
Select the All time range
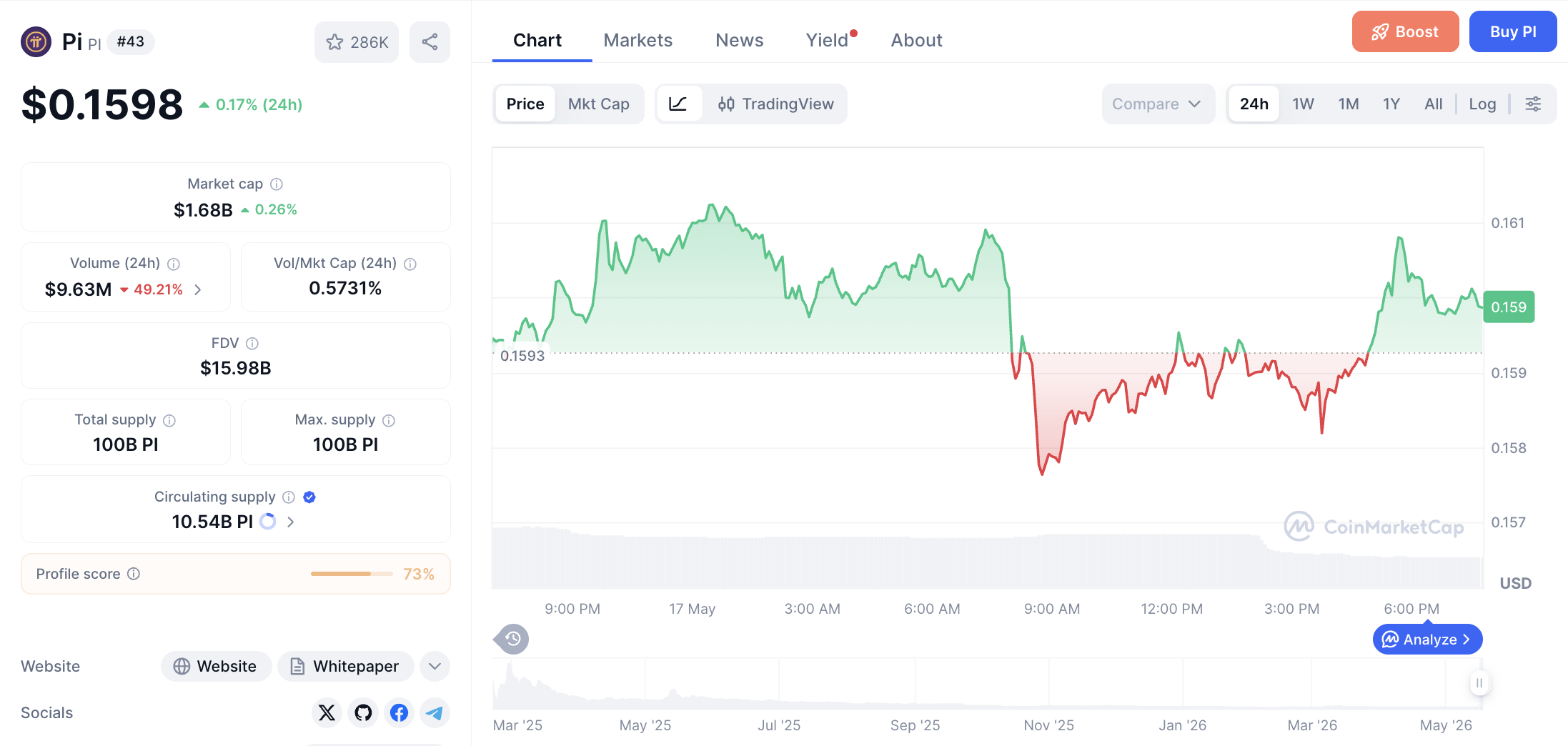coord(1434,104)
